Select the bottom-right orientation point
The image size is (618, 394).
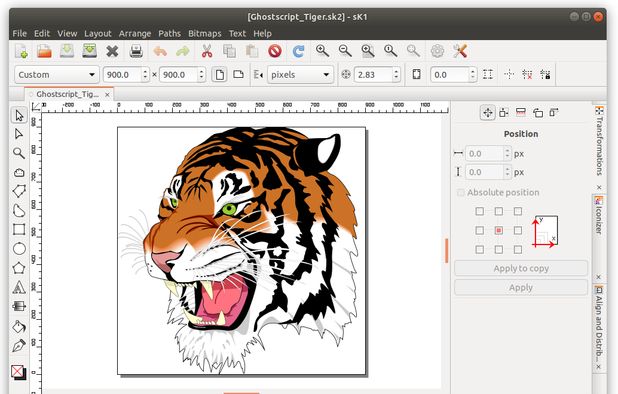pos(518,249)
